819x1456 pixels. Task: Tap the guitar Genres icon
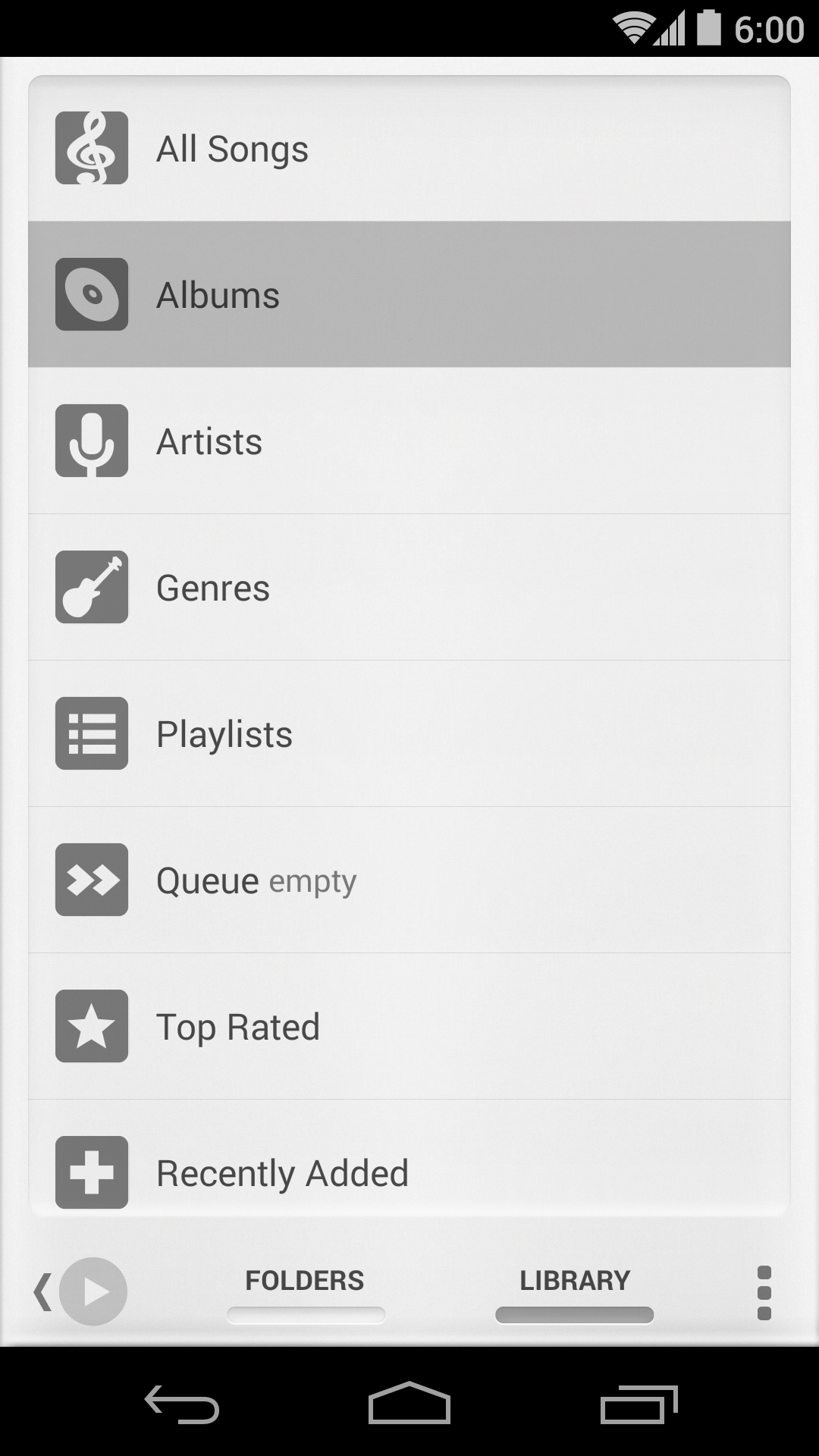pos(92,587)
